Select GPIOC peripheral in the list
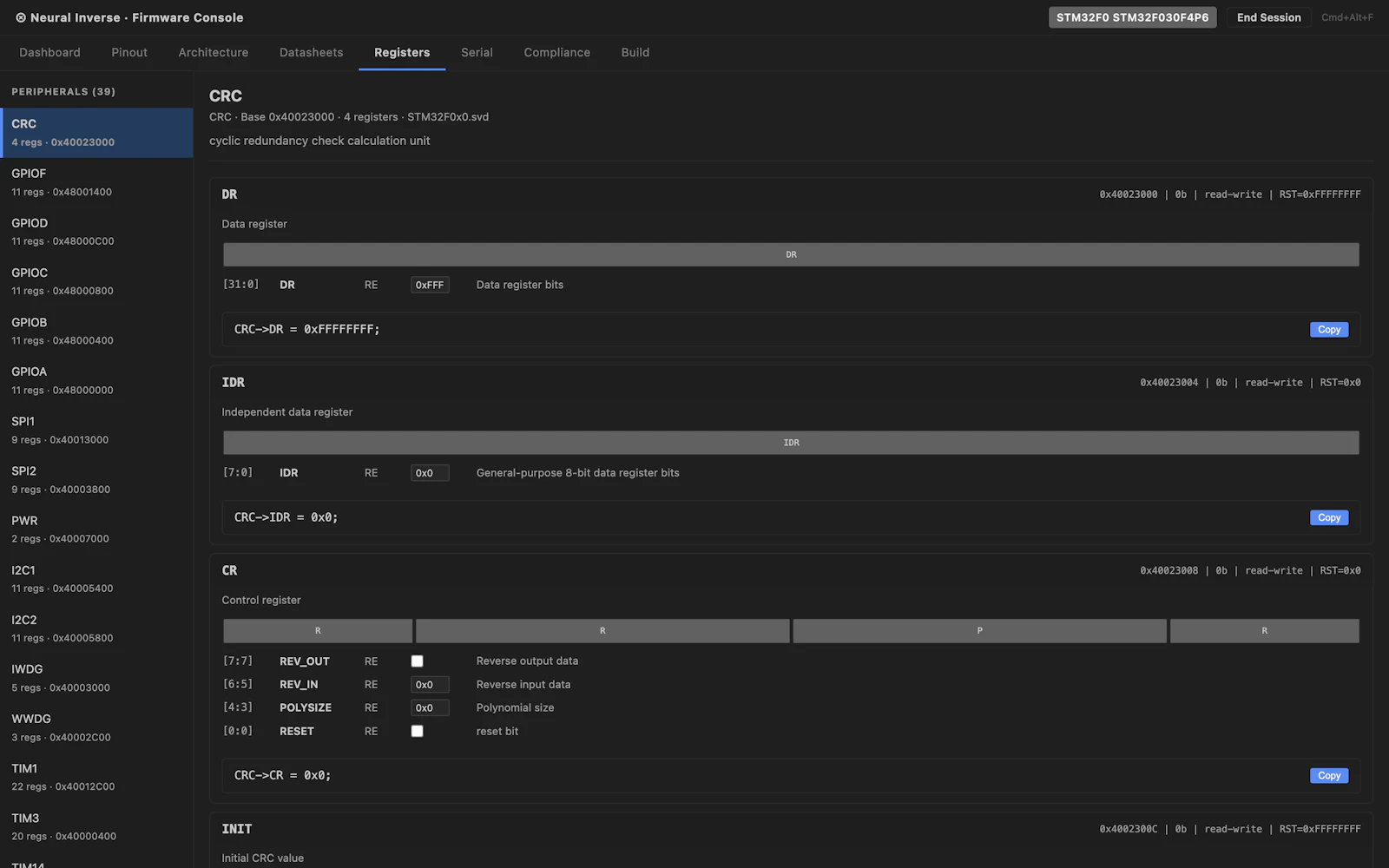The image size is (1389, 868). click(x=96, y=281)
